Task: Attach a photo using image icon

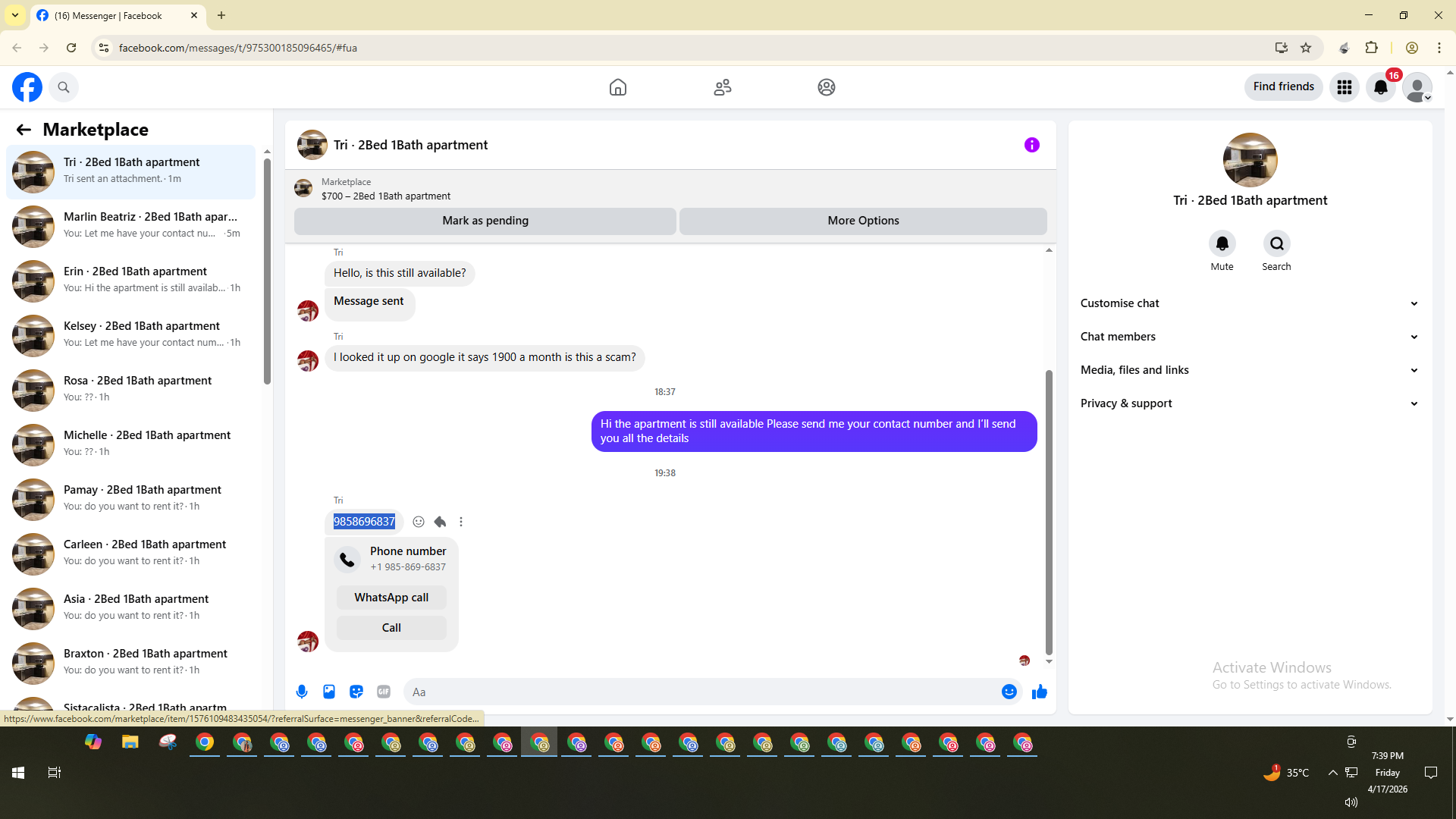Action: pyautogui.click(x=329, y=692)
